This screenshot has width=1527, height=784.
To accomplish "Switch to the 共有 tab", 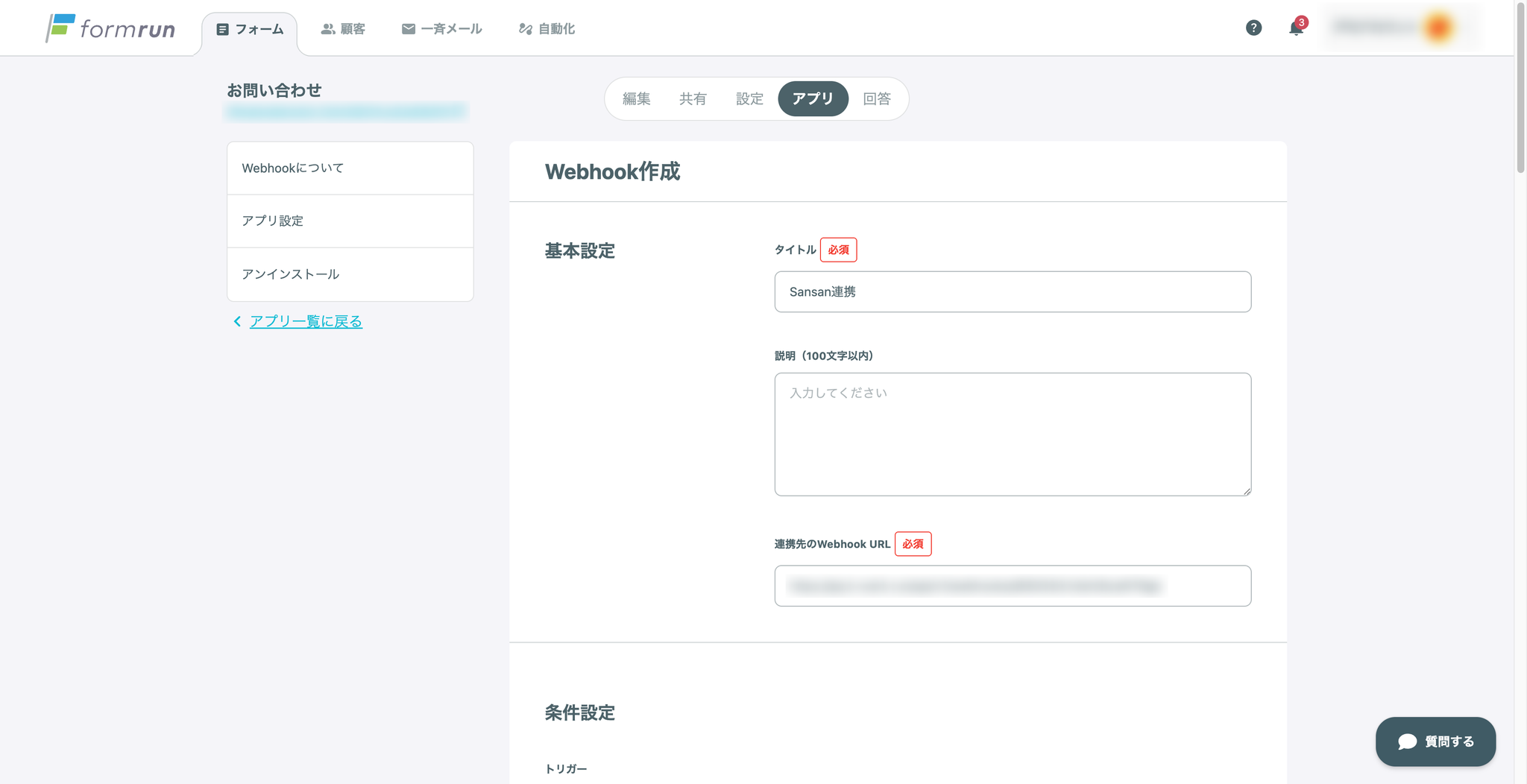I will pyautogui.click(x=693, y=98).
